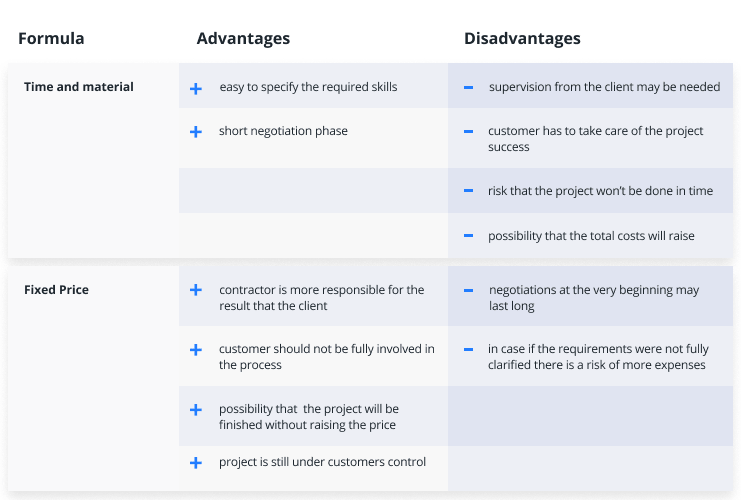Click the plus icon next to 'customer should not be fully involved'
The height and width of the screenshot is (500, 741).
[x=196, y=350]
